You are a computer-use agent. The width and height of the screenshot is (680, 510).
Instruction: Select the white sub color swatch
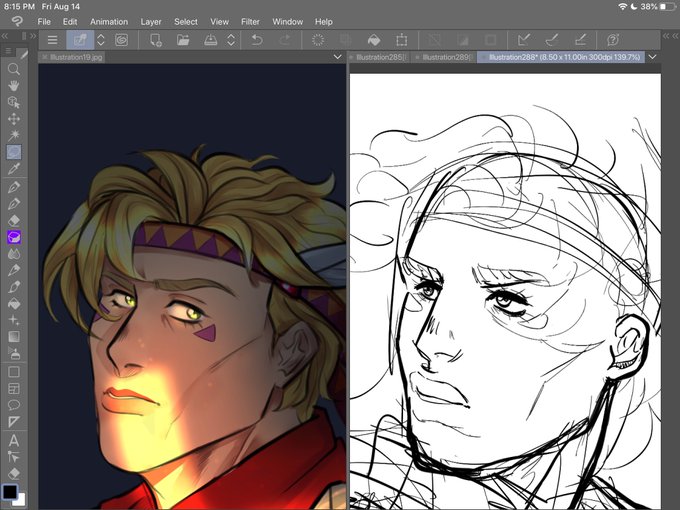click(x=21, y=500)
